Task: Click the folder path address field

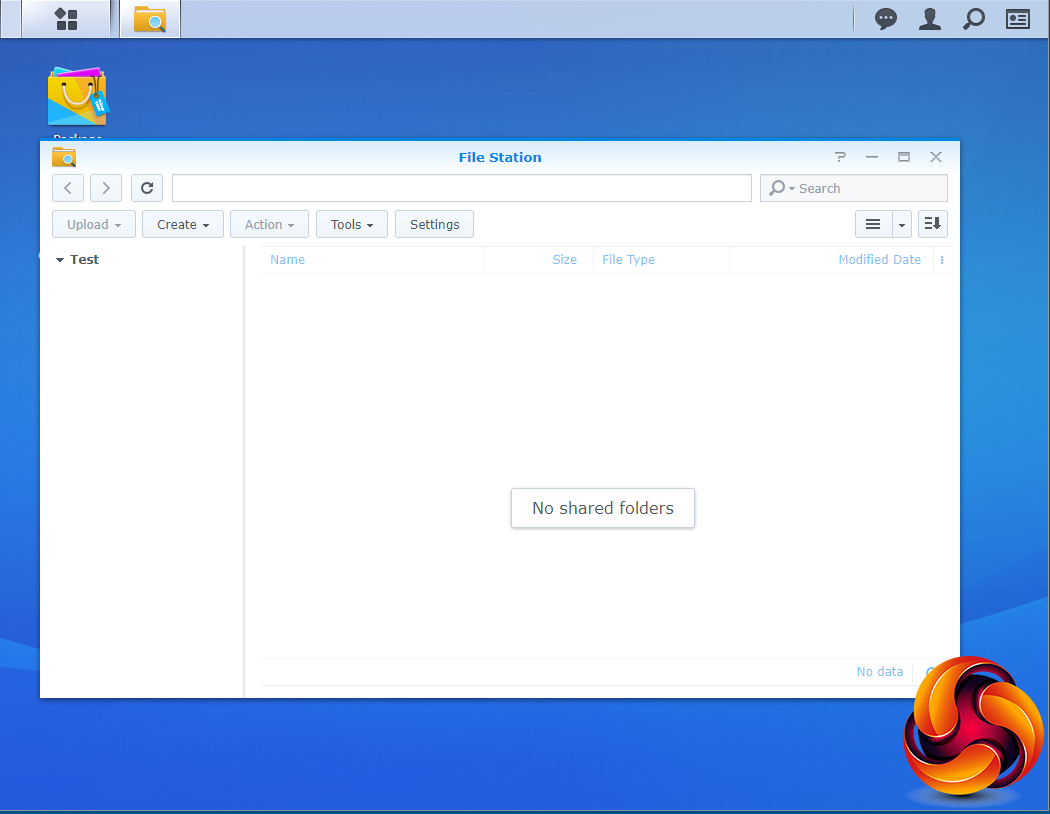Action: (x=461, y=188)
